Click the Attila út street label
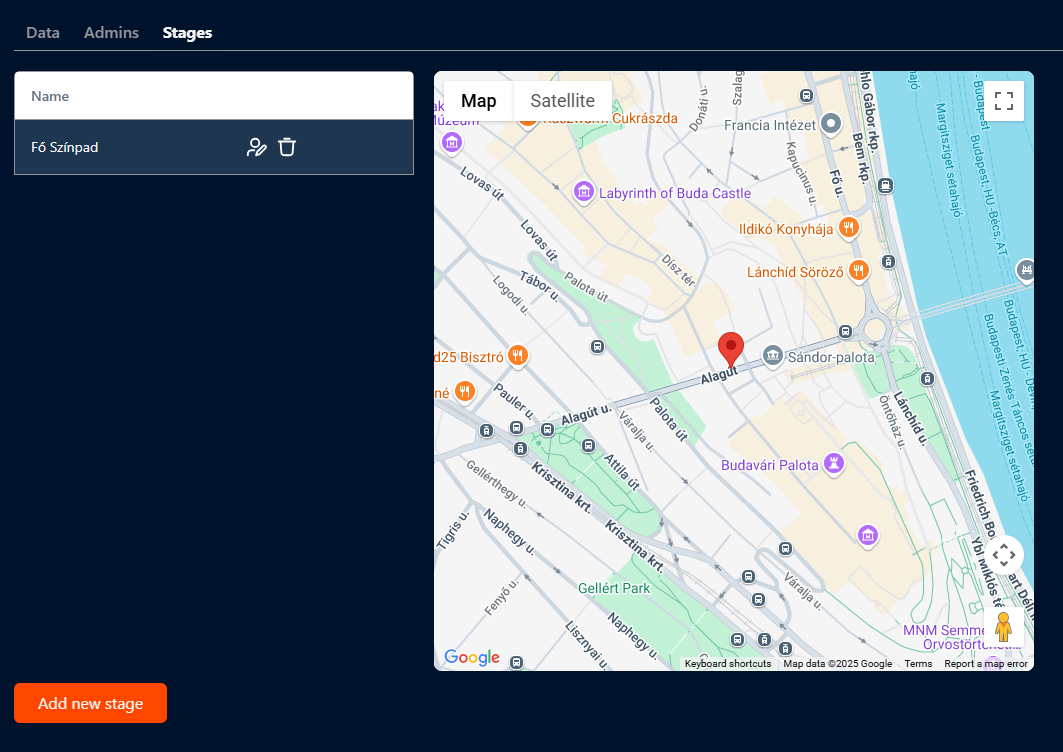The image size is (1063, 752). (622, 472)
